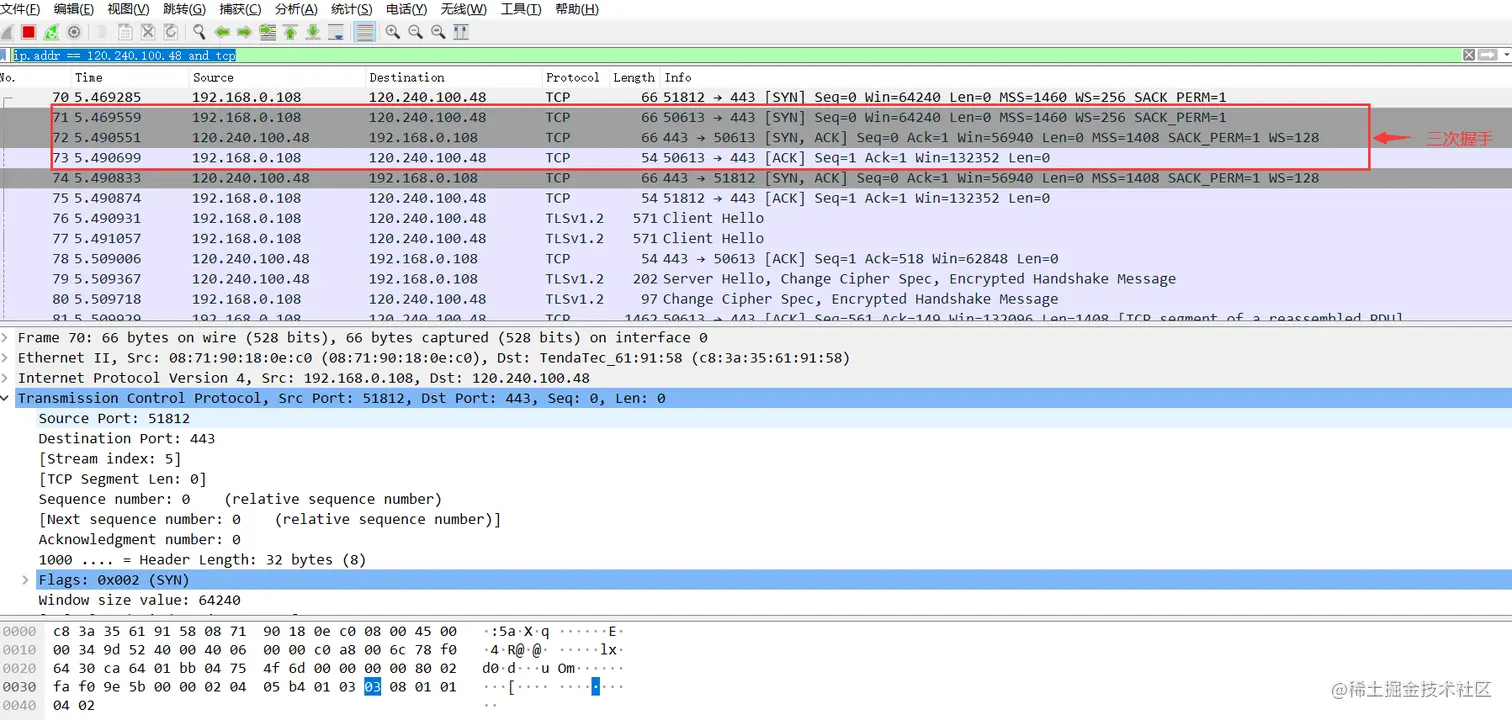Open capture options gear icon
Viewport: 1512px width, 720px height.
[74, 32]
